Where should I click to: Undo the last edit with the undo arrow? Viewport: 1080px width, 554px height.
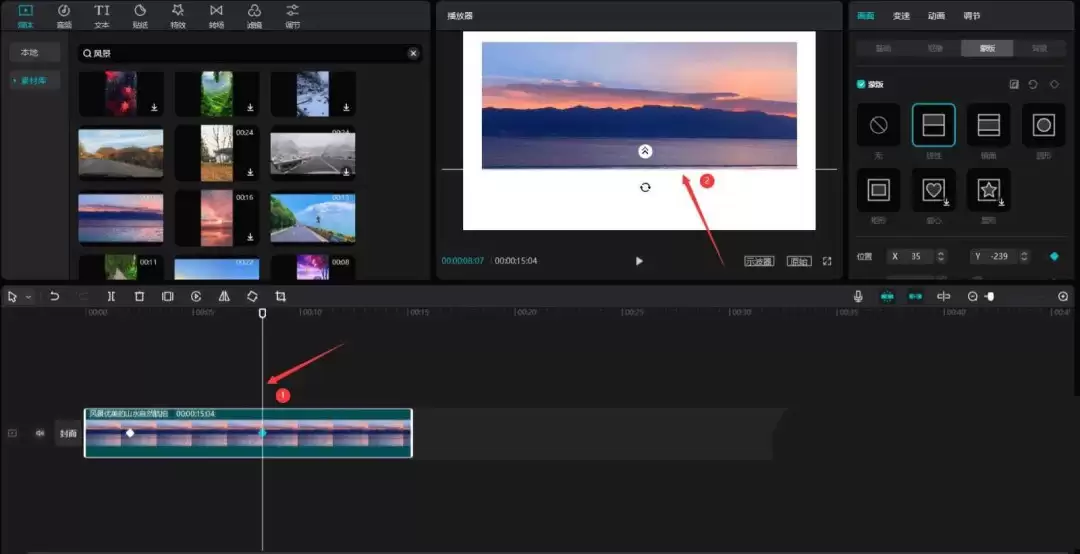(x=55, y=297)
